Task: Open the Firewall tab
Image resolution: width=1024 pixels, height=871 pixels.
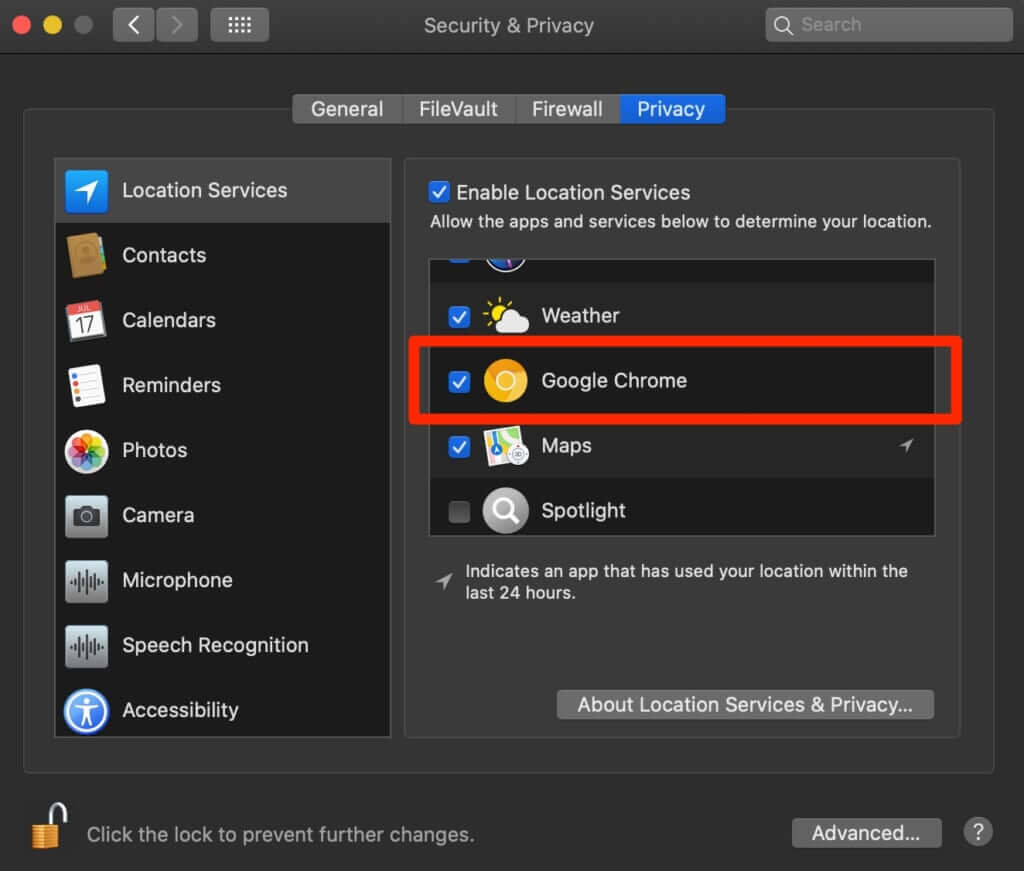Action: click(567, 109)
